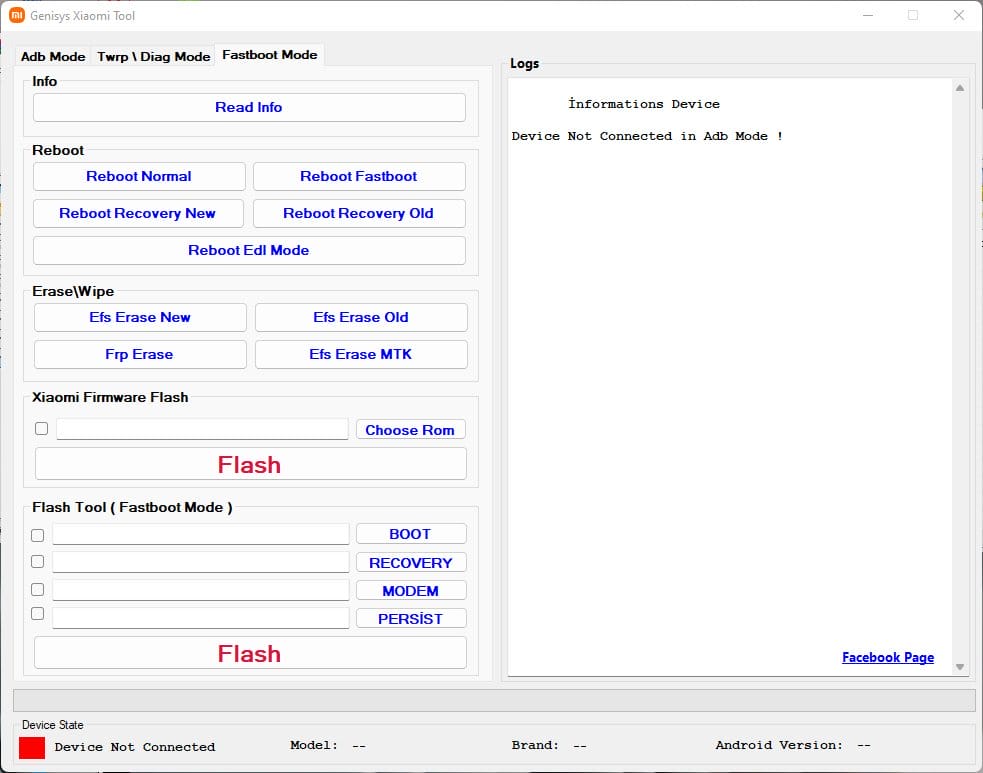Click the red Flash button for firmware

[x=249, y=463]
